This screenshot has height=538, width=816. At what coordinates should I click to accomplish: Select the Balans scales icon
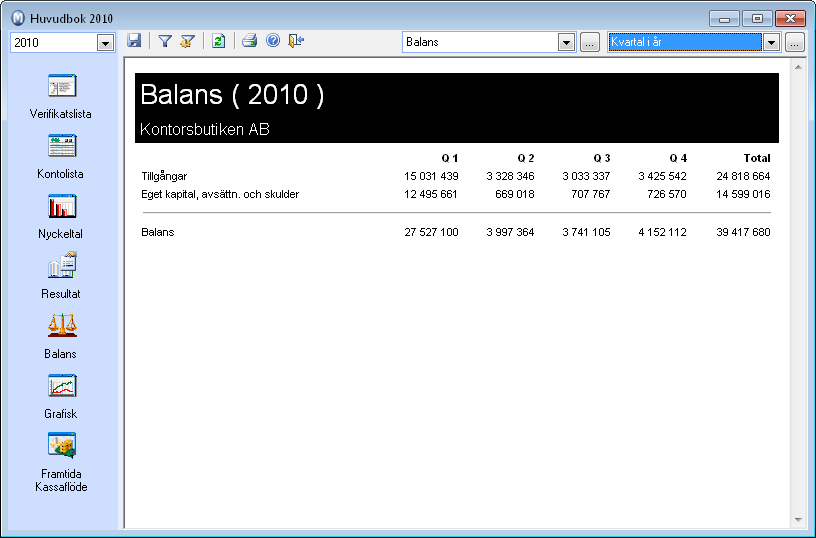[x=62, y=326]
